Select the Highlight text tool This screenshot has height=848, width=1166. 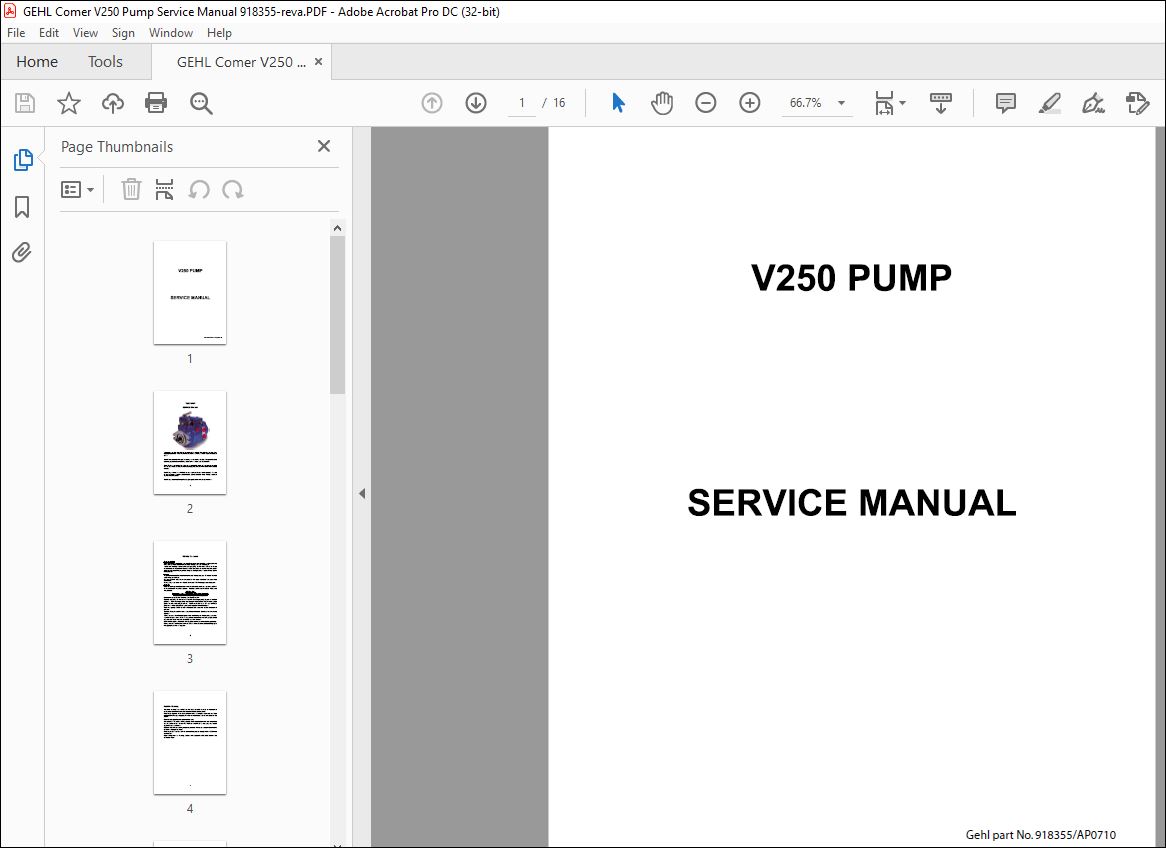1049,103
